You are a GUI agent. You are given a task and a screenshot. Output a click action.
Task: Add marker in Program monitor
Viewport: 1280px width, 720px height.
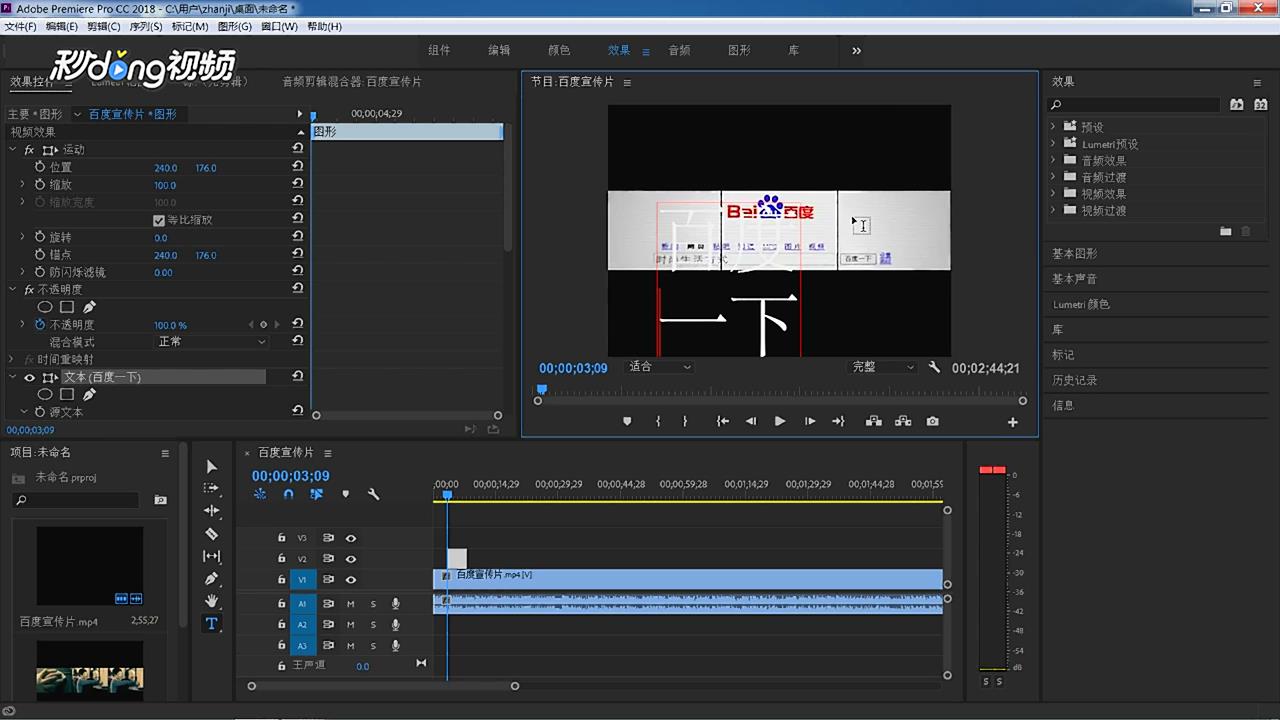pos(627,421)
